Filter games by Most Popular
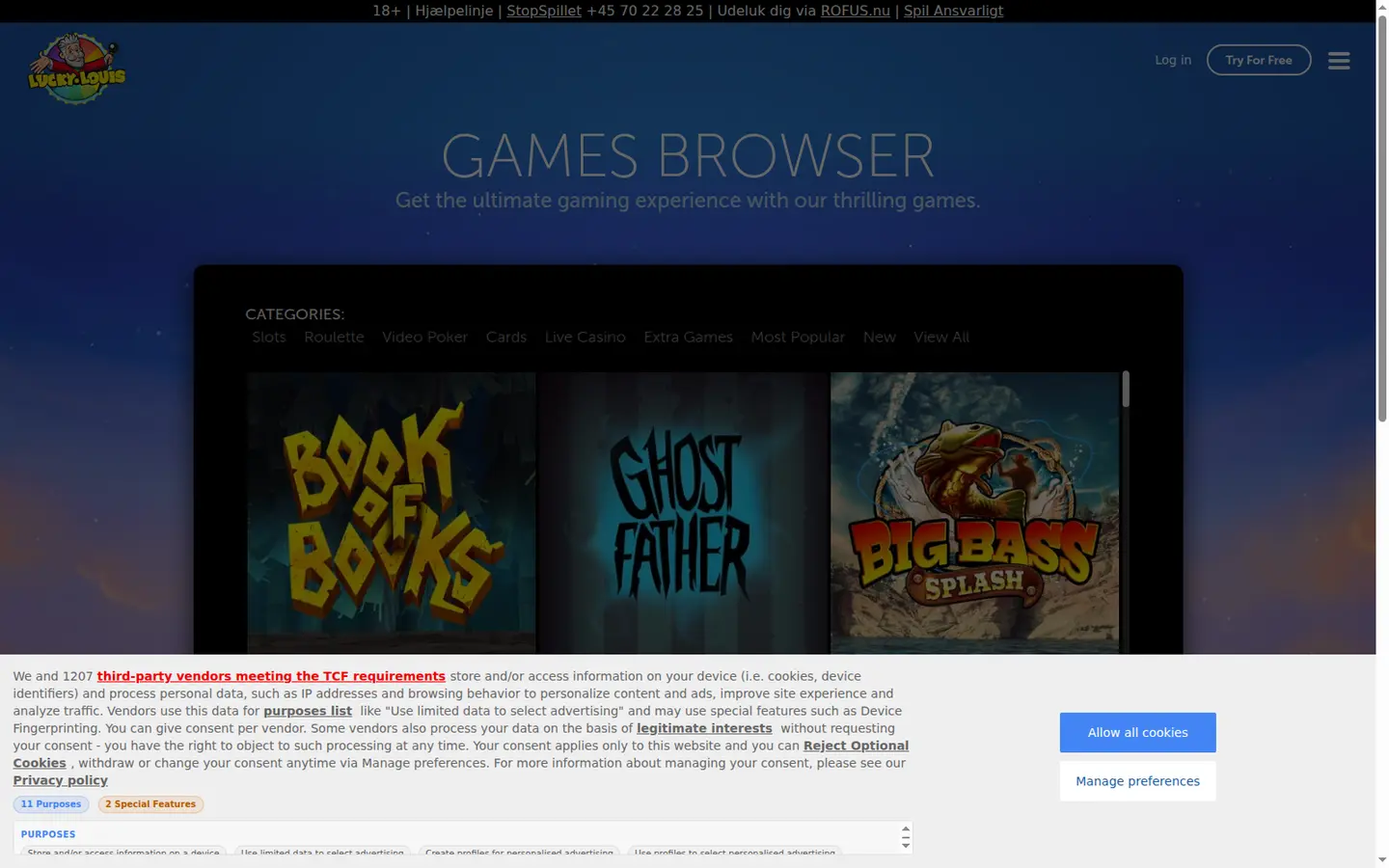 point(798,338)
